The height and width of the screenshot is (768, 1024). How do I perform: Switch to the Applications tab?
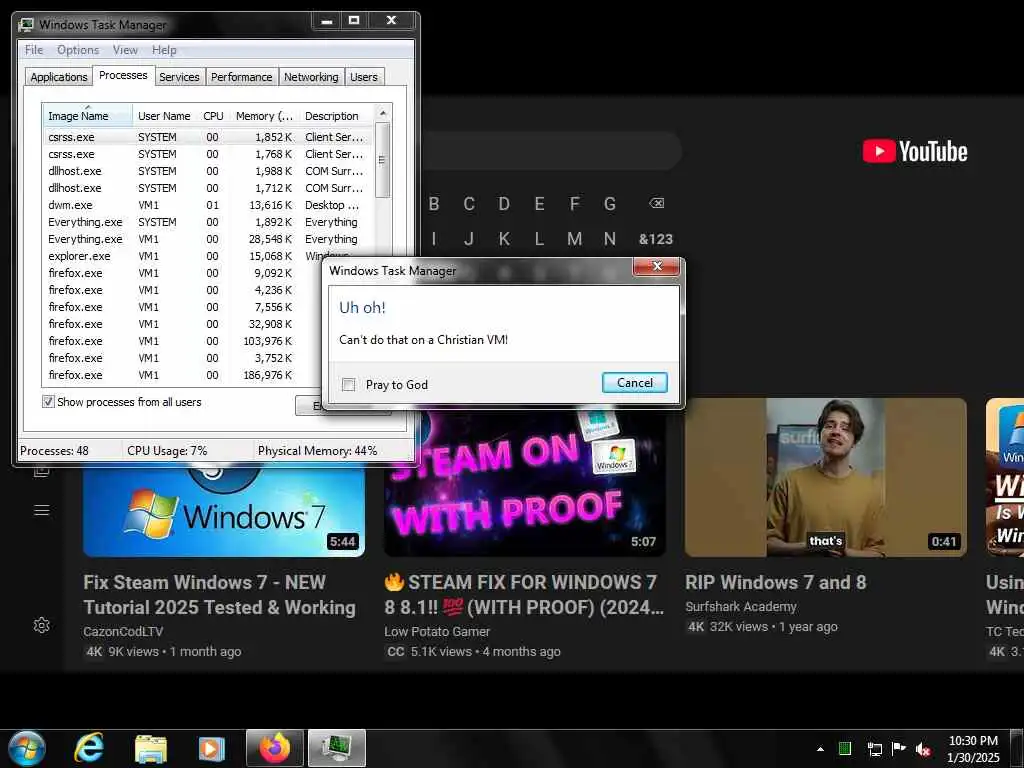(59, 76)
